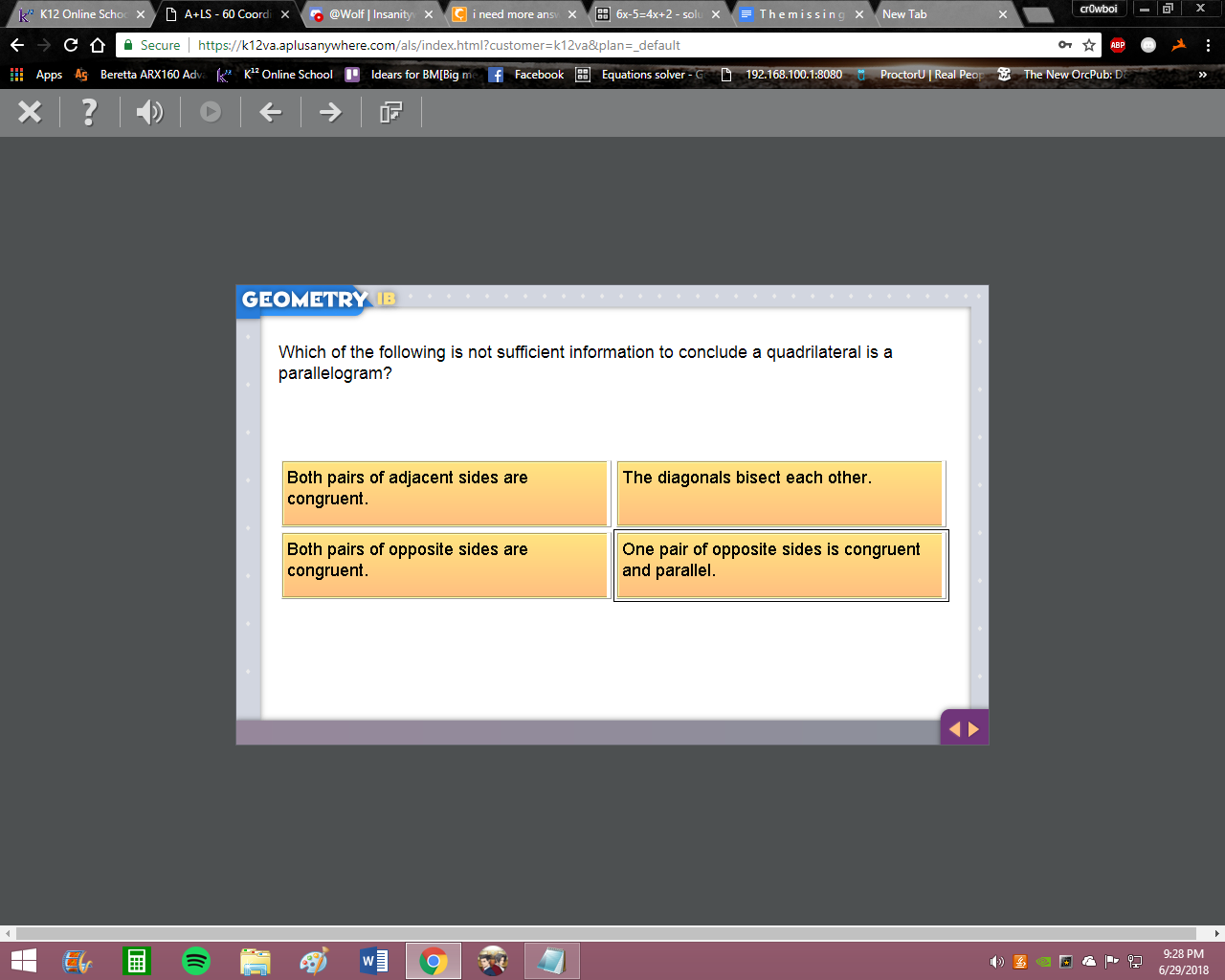The image size is (1225, 980).
Task: Click the purple previous-question left triangle
Action: click(954, 729)
